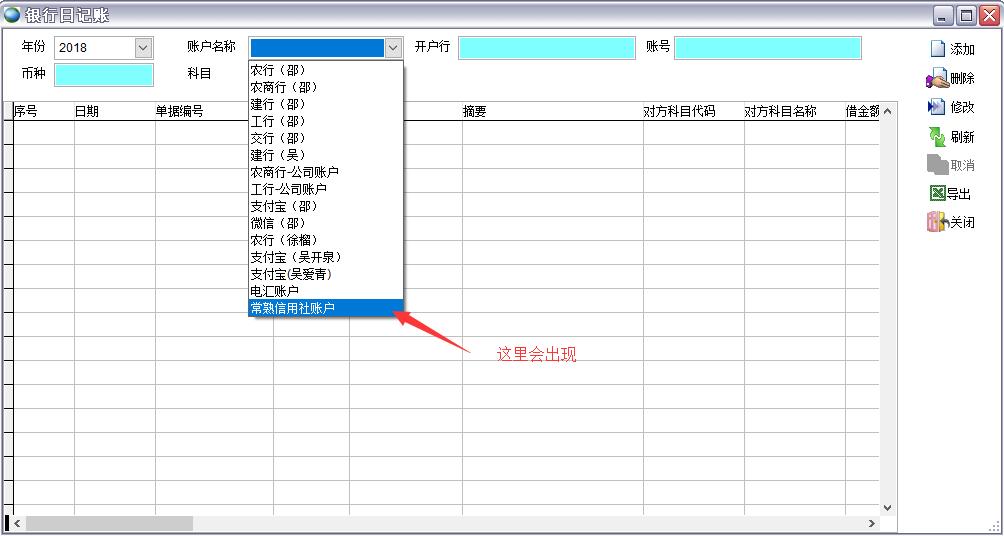Click the 删除 (Delete) icon
1004x536 pixels.
[937, 78]
